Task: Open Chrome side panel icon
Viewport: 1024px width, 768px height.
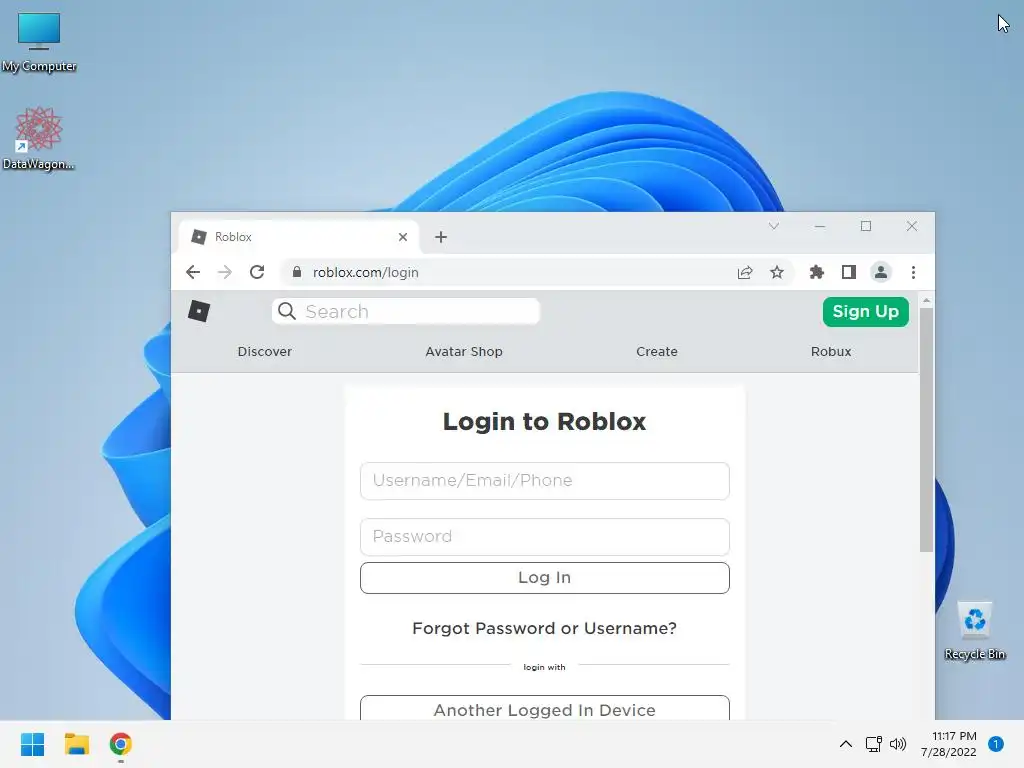Action: 848,272
